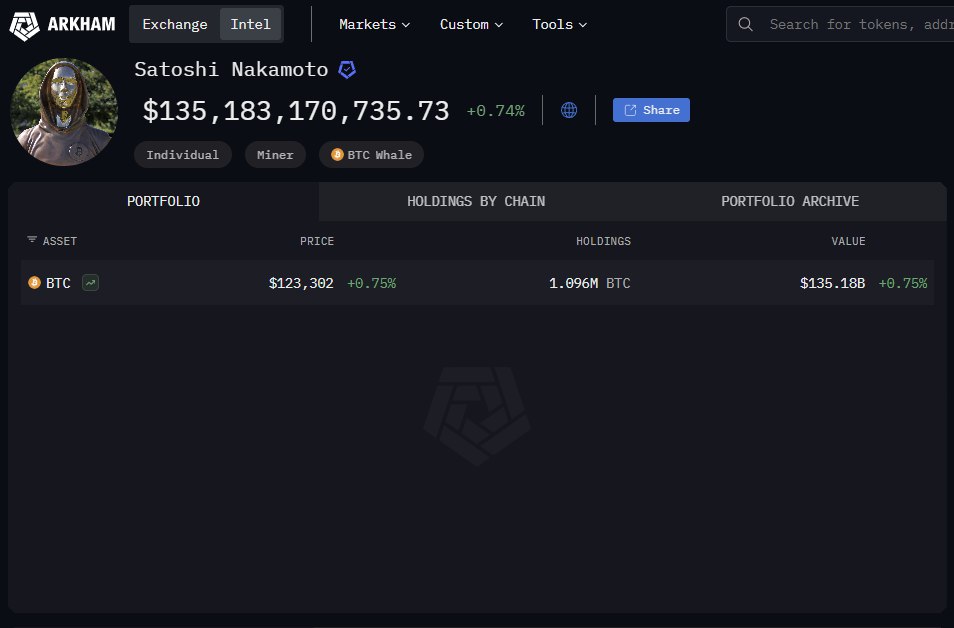Viewport: 954px width, 628px height.
Task: Click the Miner tag
Action: (x=275, y=155)
